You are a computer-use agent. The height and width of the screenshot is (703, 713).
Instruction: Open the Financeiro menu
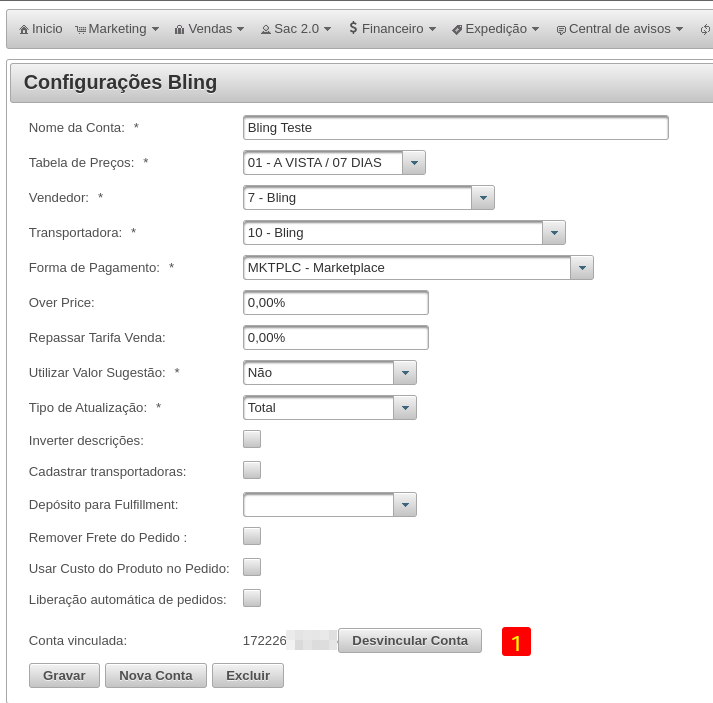point(392,29)
